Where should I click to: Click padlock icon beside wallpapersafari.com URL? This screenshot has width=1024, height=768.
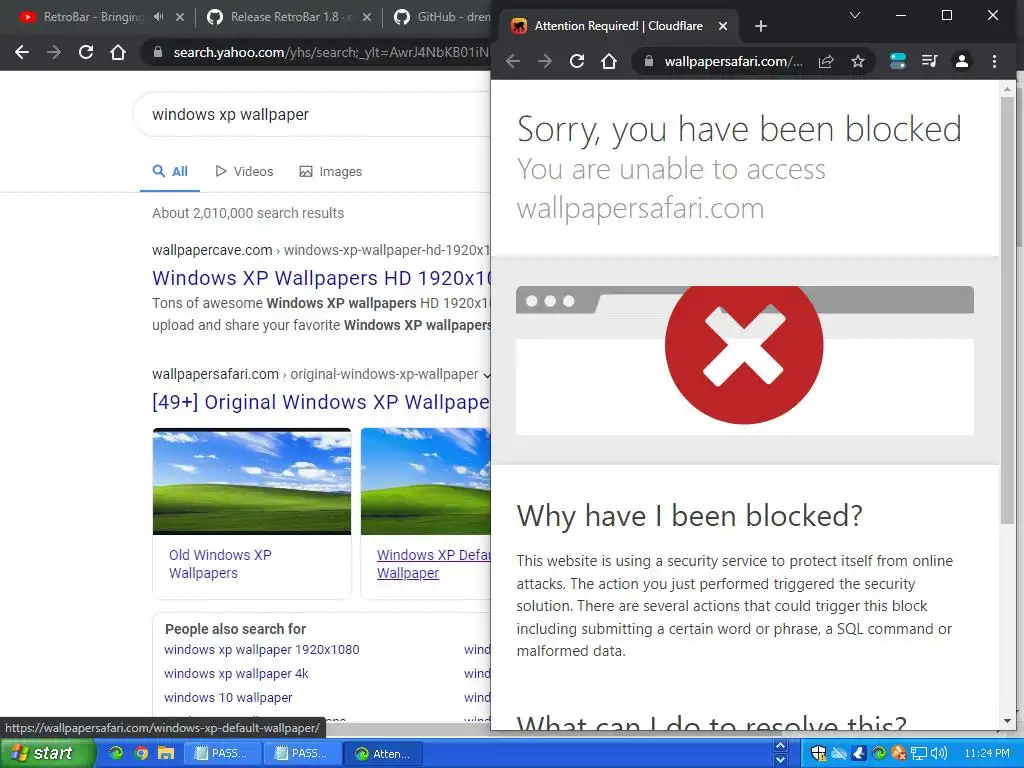click(x=648, y=61)
